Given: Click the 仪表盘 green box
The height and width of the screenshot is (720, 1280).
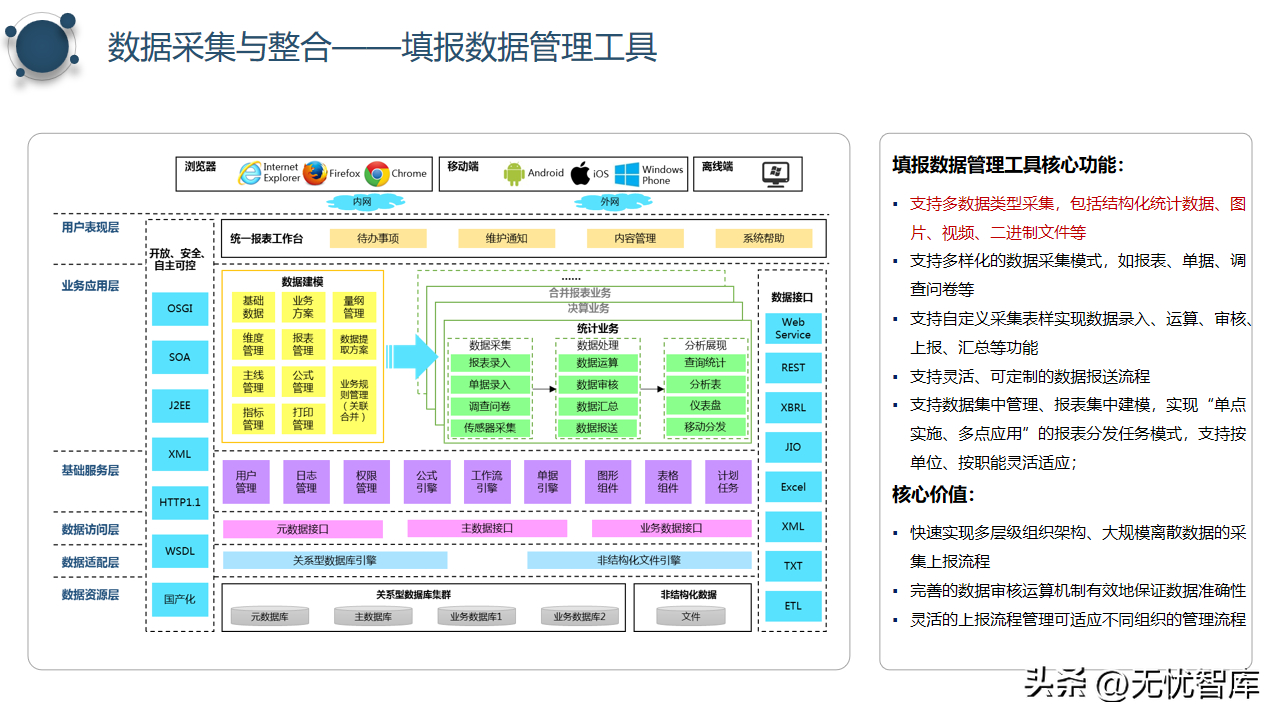Looking at the screenshot, I should tap(705, 406).
